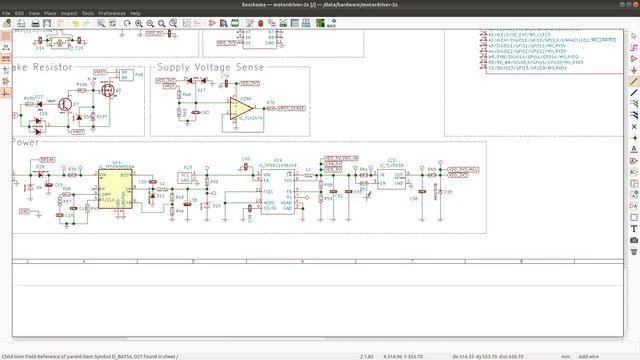Viewport: 640px width, 360px height.
Task: Edit symbol fields table
Action: tap(295, 23)
